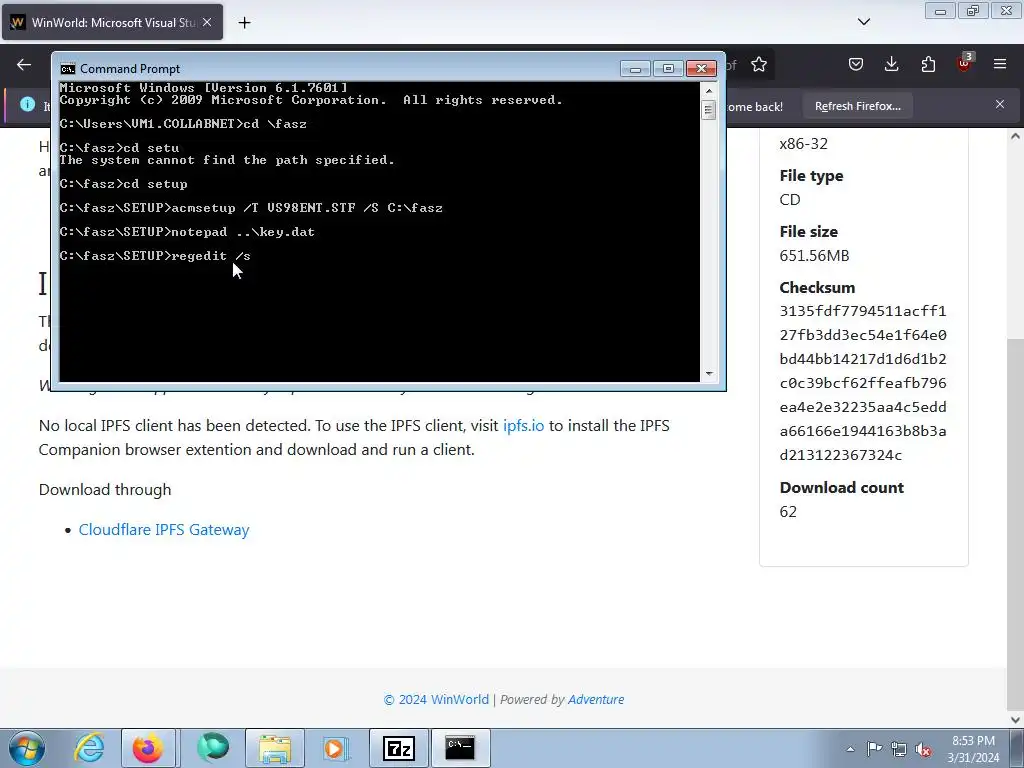Open the uBlock Origin extension icon
Viewport: 1024px width, 768px height.
[964, 64]
